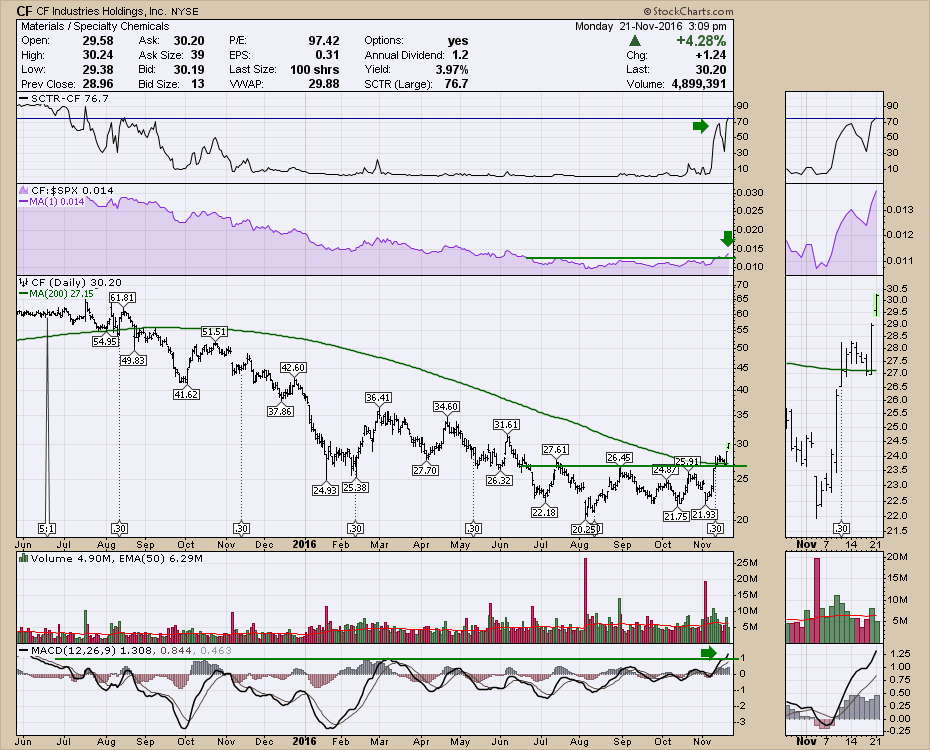Select the CF (Daily) 30.20 legend

tap(71, 282)
